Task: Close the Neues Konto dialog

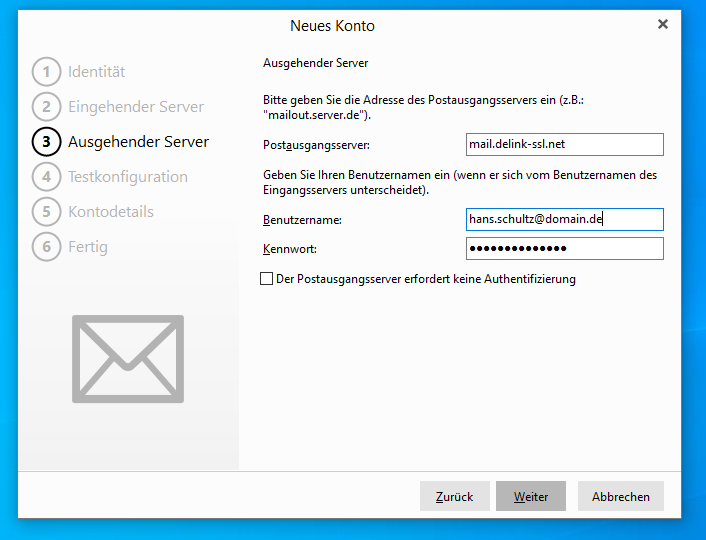Action: click(662, 25)
